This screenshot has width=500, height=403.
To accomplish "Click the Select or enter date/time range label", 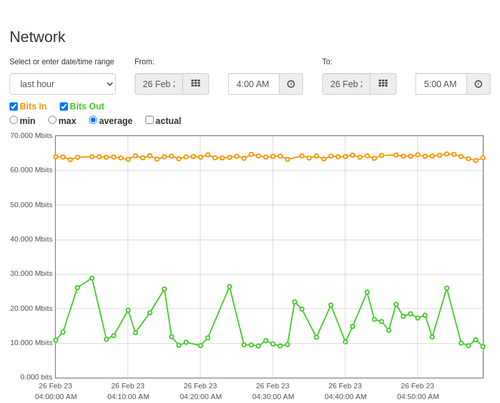I will tap(62, 62).
